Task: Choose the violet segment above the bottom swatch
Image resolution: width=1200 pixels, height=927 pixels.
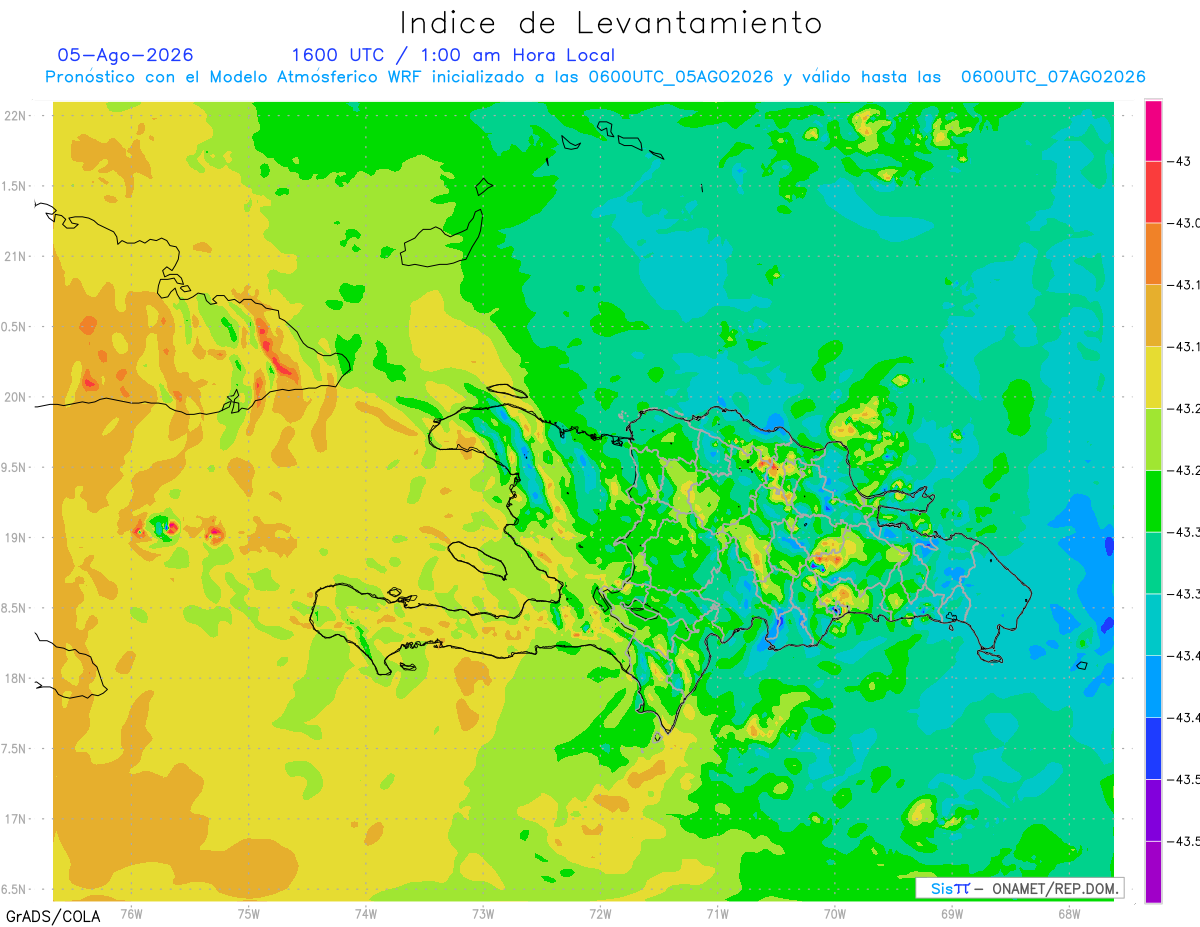Action: click(x=1153, y=810)
